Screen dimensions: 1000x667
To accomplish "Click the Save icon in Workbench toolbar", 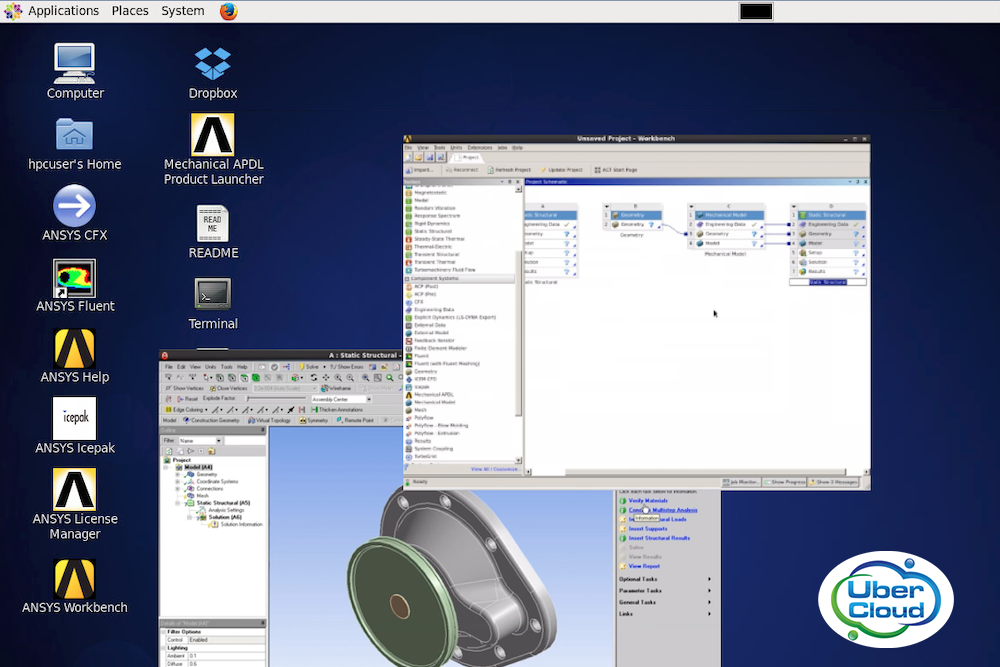I will point(430,157).
